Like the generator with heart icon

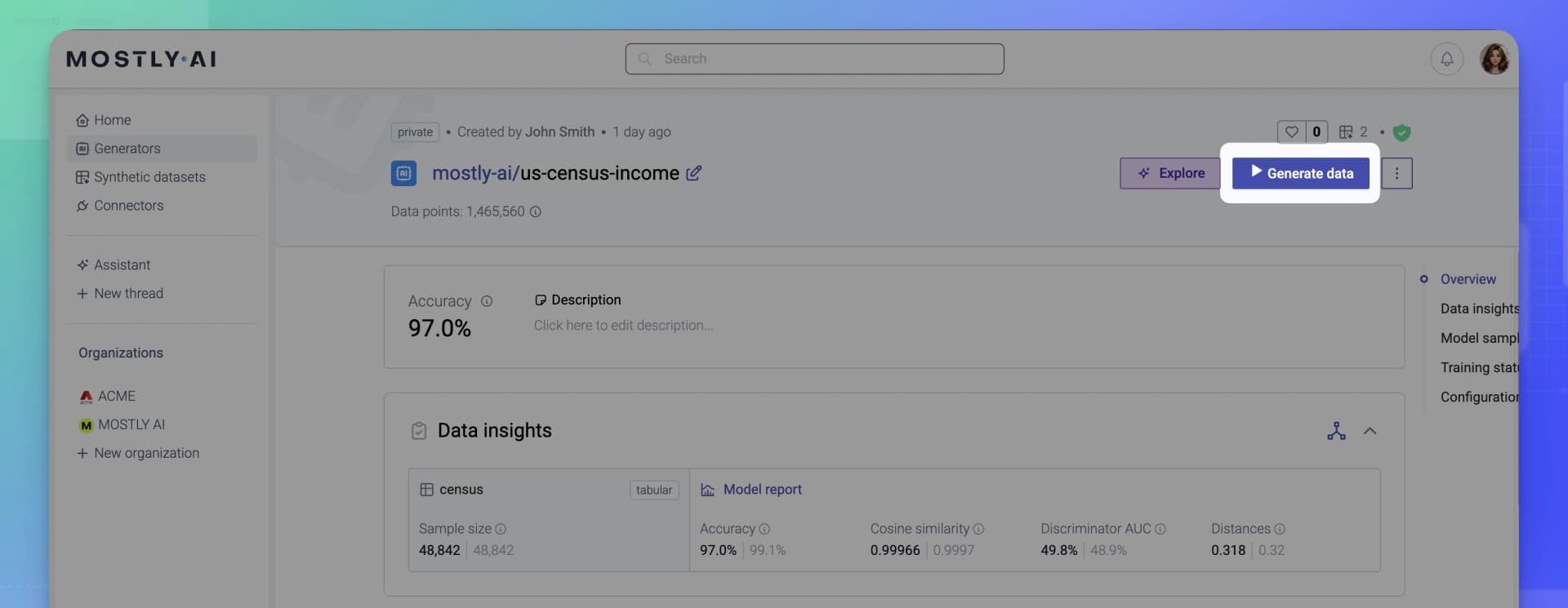(x=1291, y=131)
